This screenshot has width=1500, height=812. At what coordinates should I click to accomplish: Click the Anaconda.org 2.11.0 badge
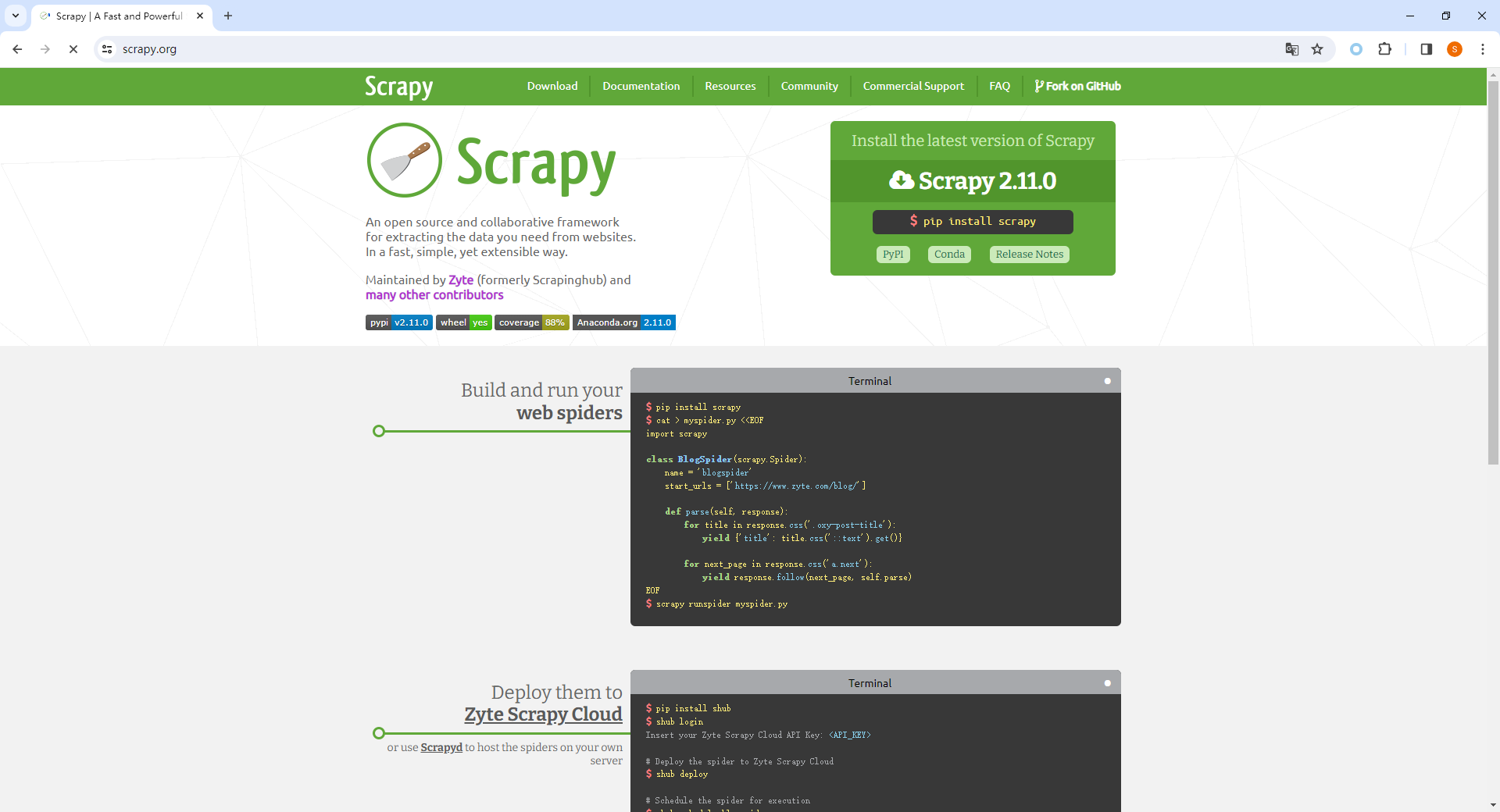click(624, 322)
